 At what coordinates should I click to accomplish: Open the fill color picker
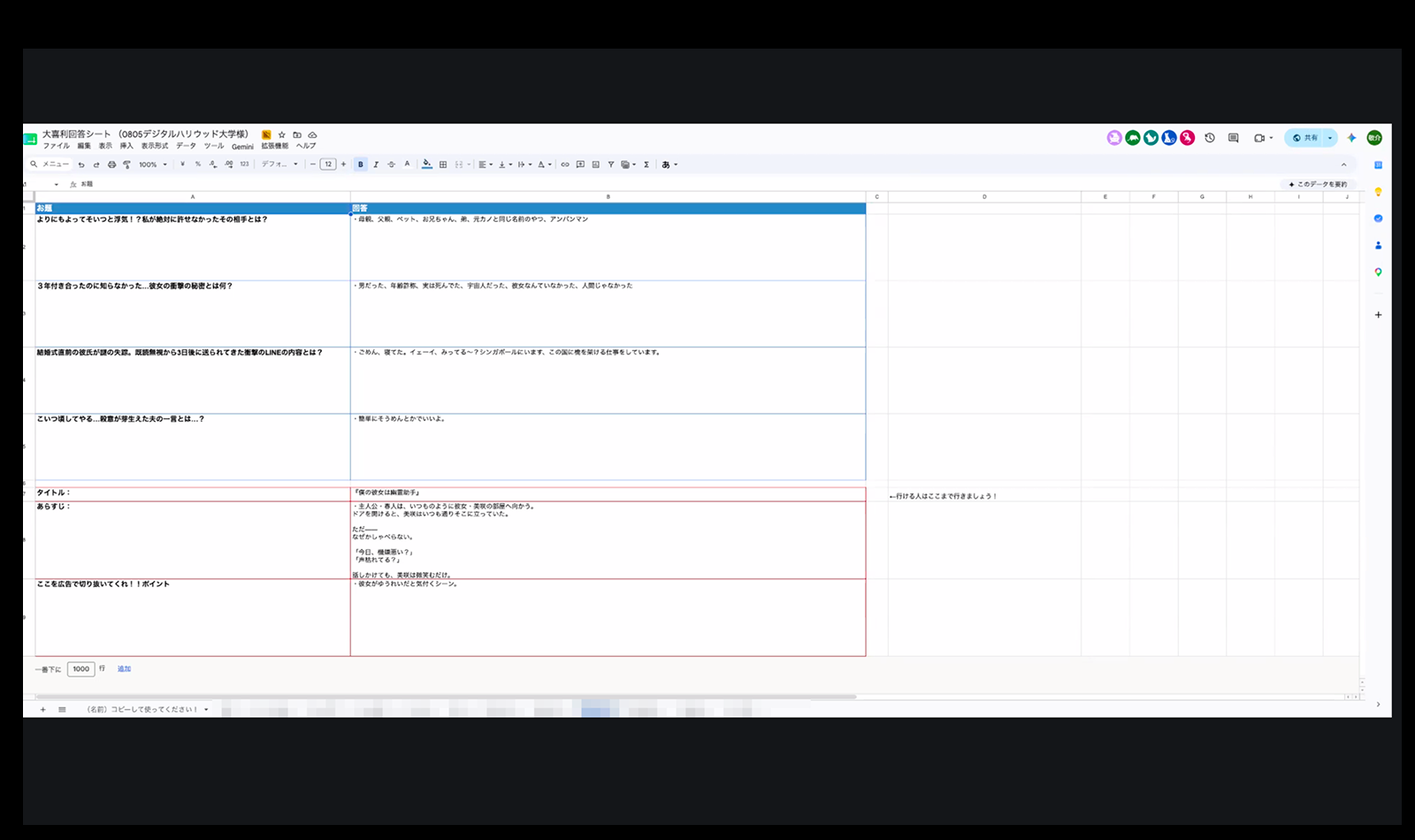(427, 164)
